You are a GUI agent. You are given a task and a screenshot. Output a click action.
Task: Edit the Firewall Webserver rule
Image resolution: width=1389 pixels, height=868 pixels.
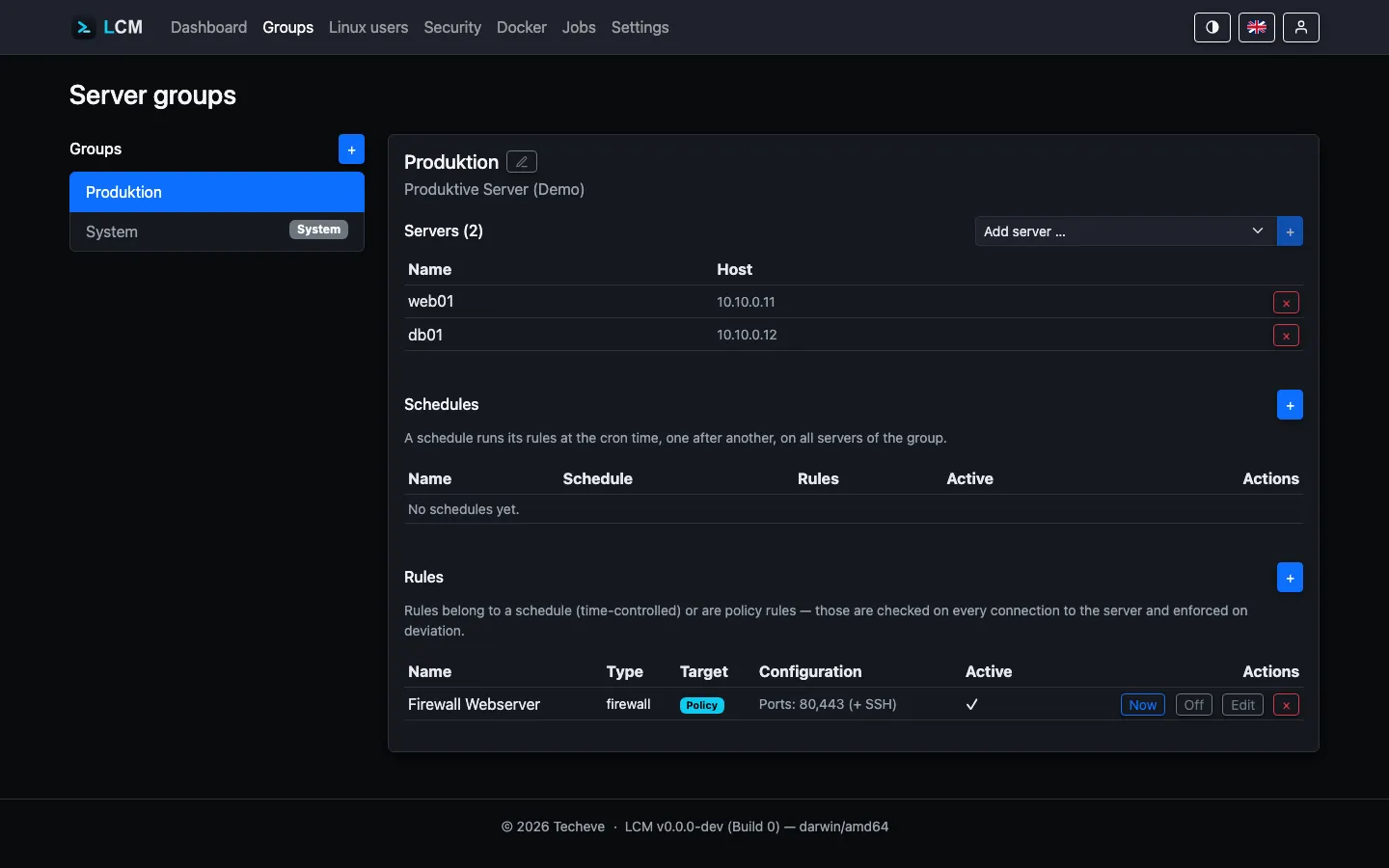point(1243,705)
